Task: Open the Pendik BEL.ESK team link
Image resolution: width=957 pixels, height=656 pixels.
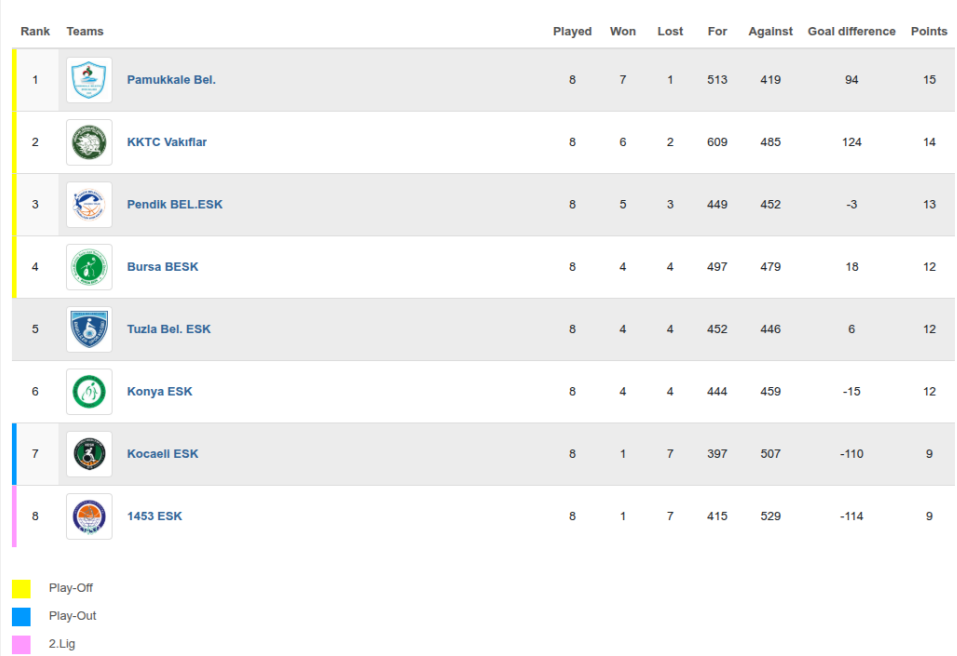Action: pos(175,205)
